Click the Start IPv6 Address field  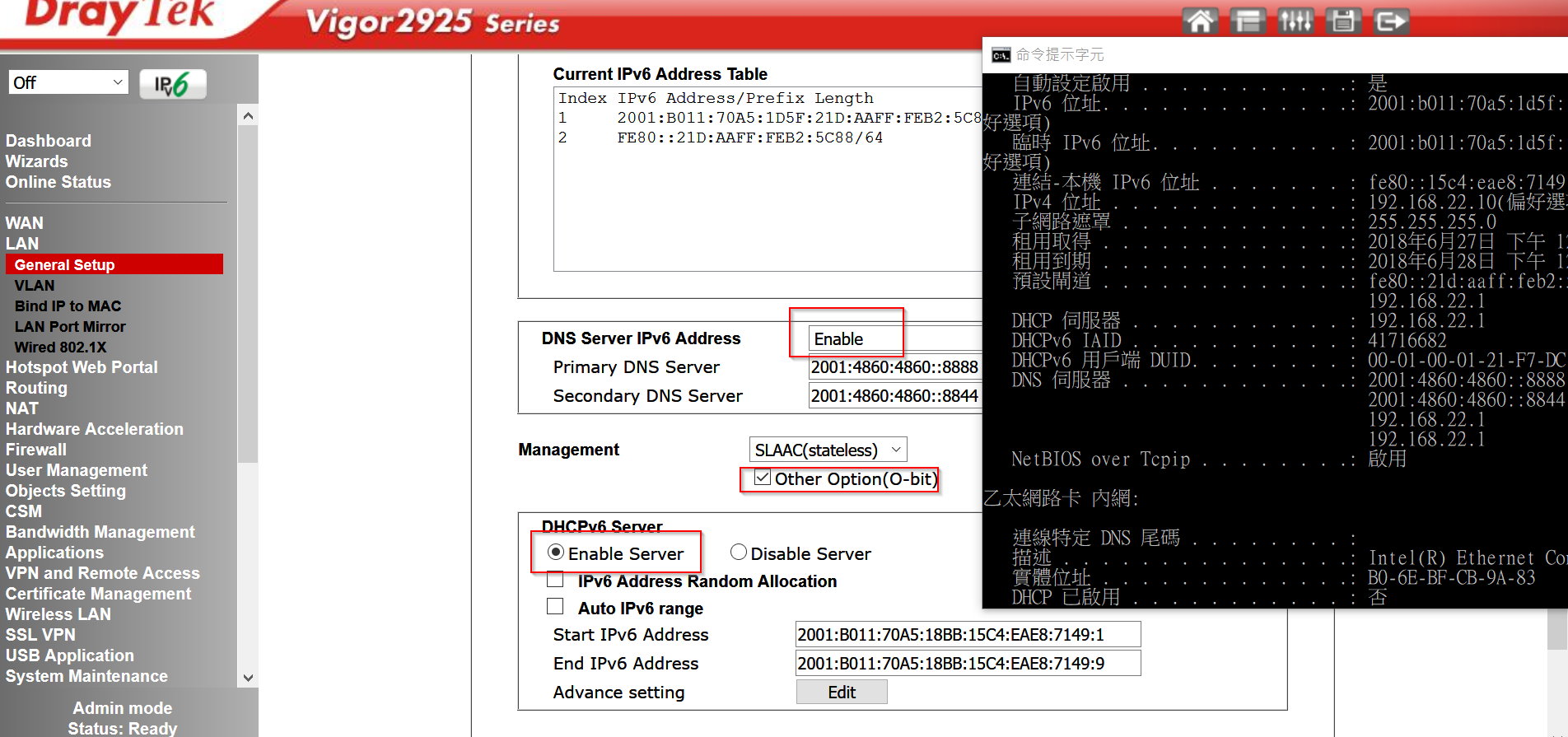click(967, 635)
